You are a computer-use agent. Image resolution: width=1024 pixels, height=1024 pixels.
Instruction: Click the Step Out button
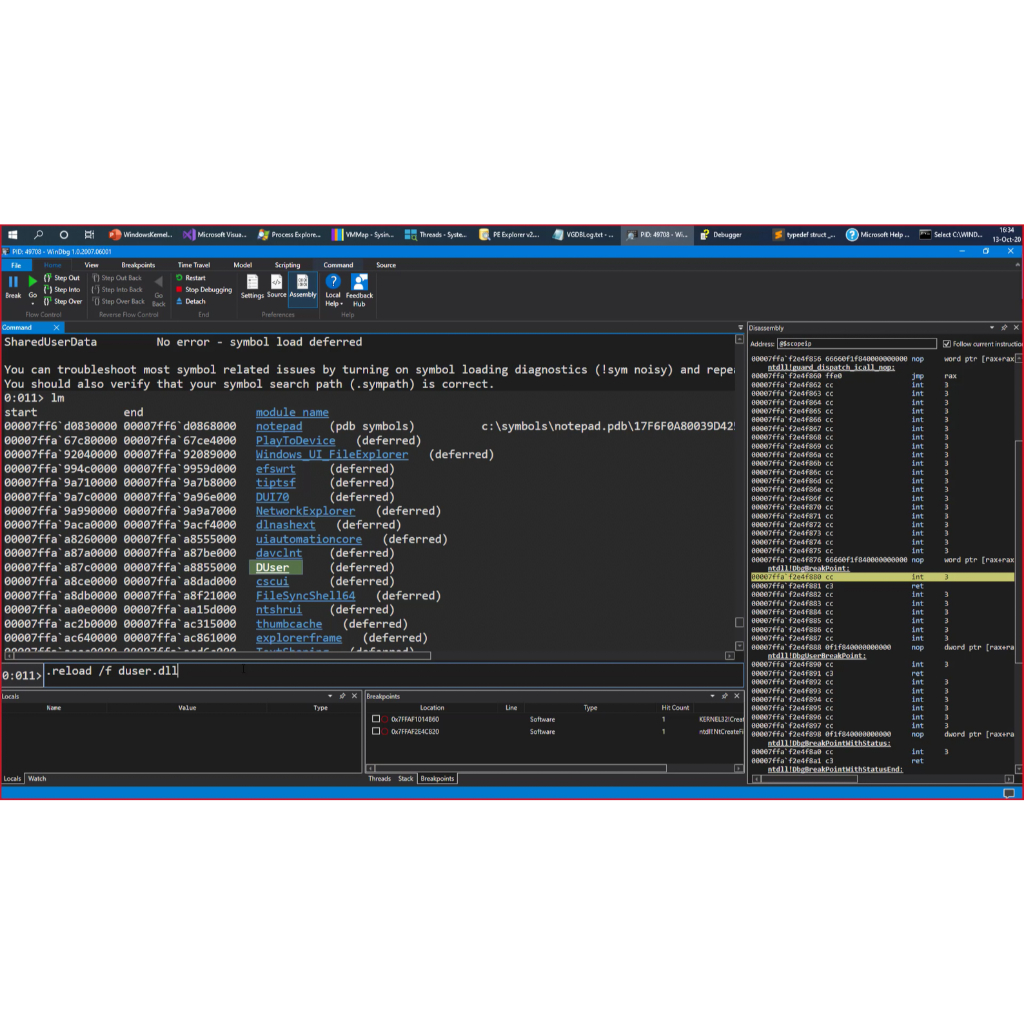tap(62, 278)
